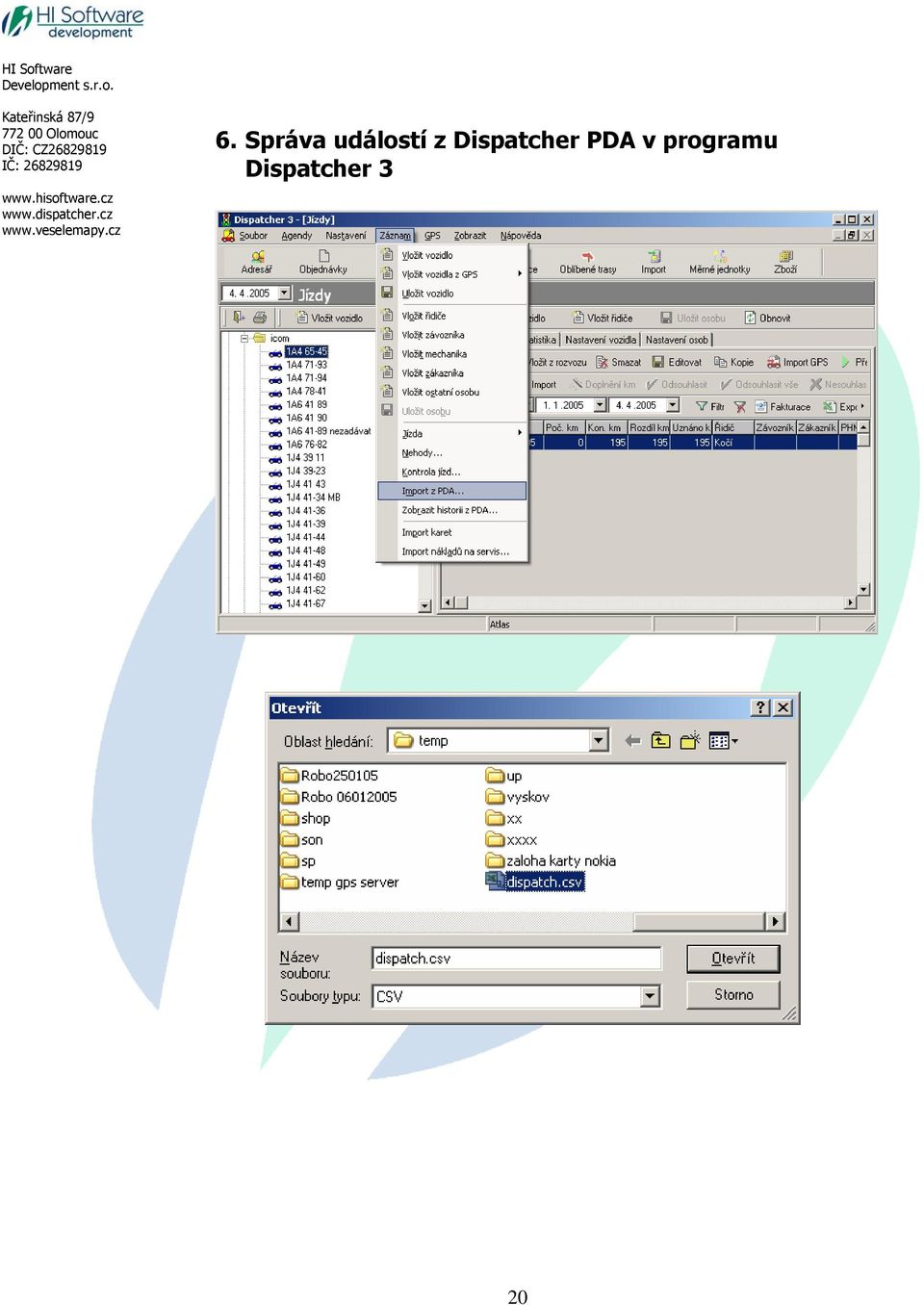Click Import GPS button
This screenshot has height=1305, width=924.
(797, 362)
